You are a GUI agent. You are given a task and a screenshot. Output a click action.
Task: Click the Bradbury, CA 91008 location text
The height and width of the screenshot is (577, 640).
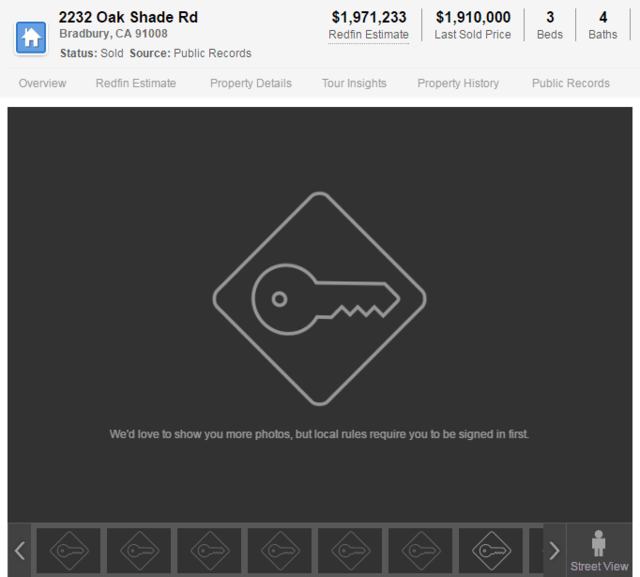coord(113,34)
